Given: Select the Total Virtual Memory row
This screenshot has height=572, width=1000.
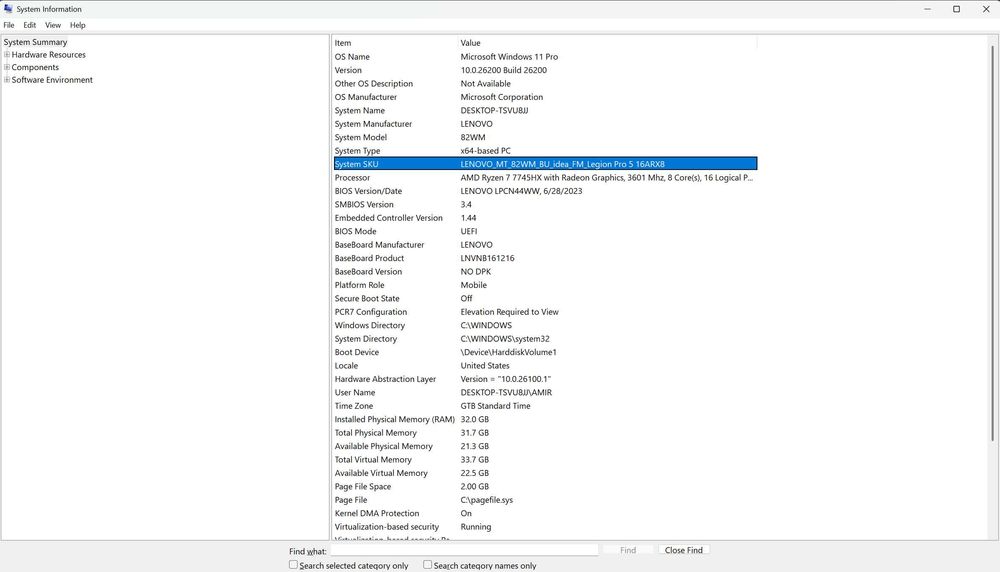Looking at the screenshot, I should click(x=545, y=459).
